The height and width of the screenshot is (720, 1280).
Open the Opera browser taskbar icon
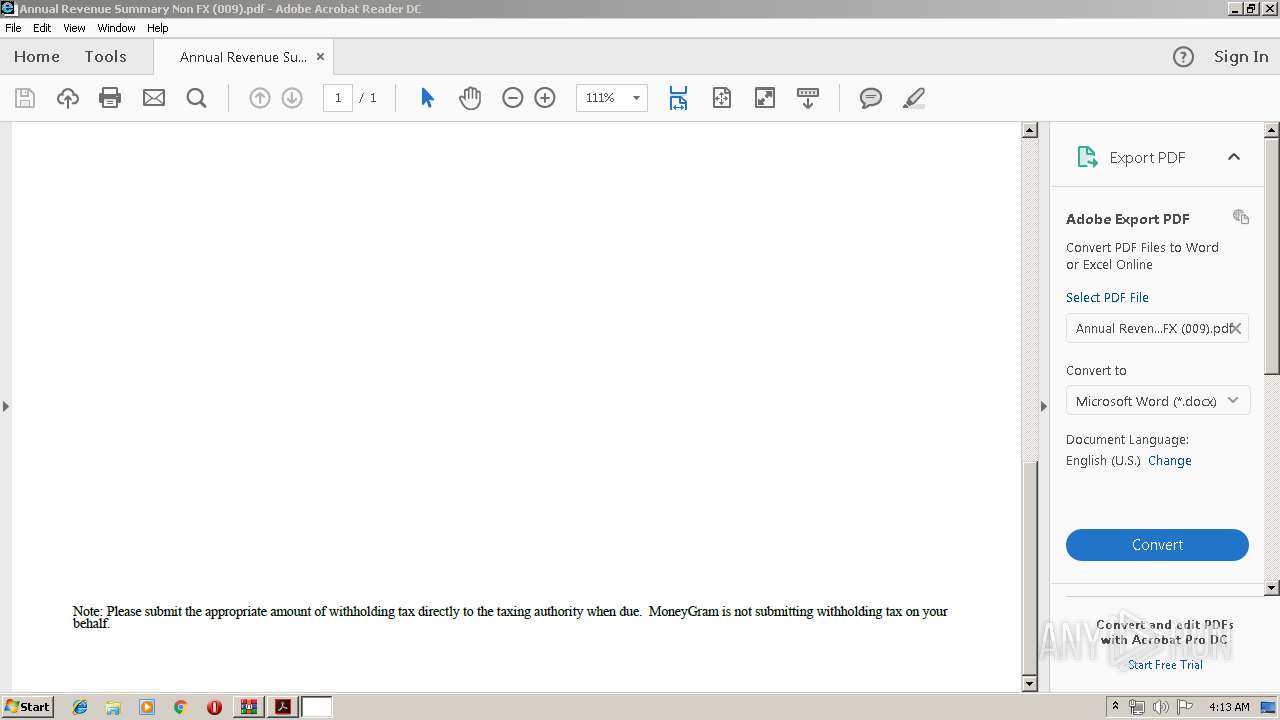pos(214,707)
